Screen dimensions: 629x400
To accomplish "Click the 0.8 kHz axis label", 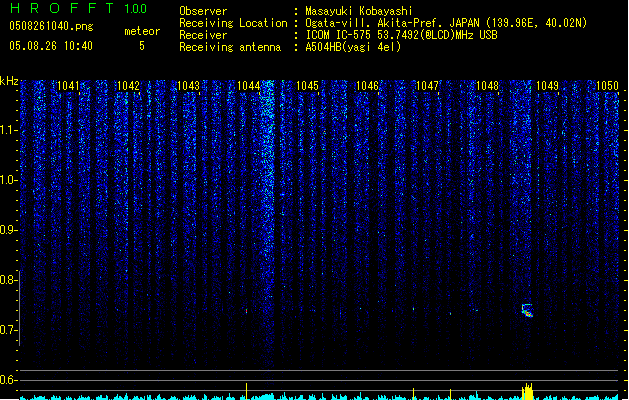I will coord(8,280).
